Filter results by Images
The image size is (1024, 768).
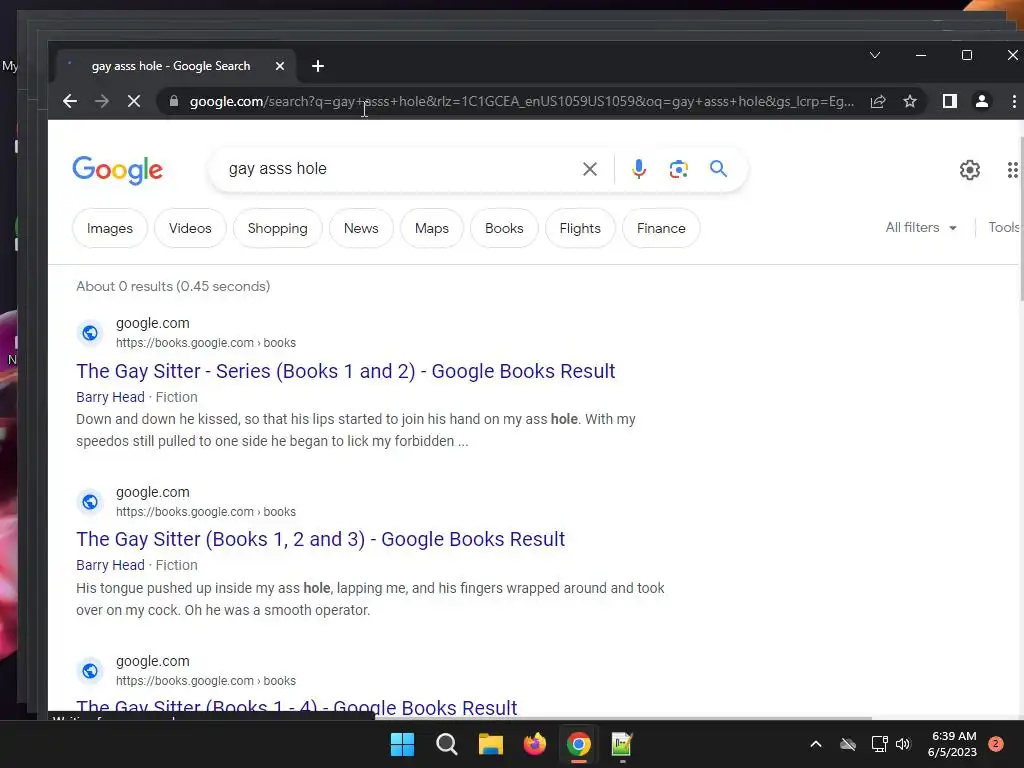click(x=110, y=228)
